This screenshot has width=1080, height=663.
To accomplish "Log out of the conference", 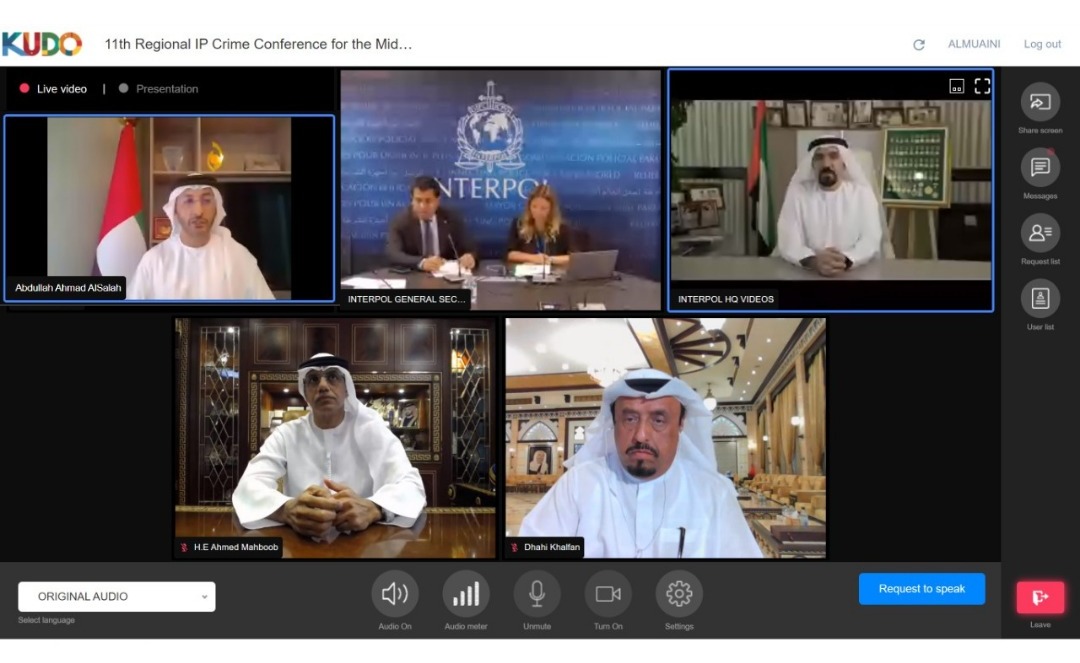I will pos(1042,44).
